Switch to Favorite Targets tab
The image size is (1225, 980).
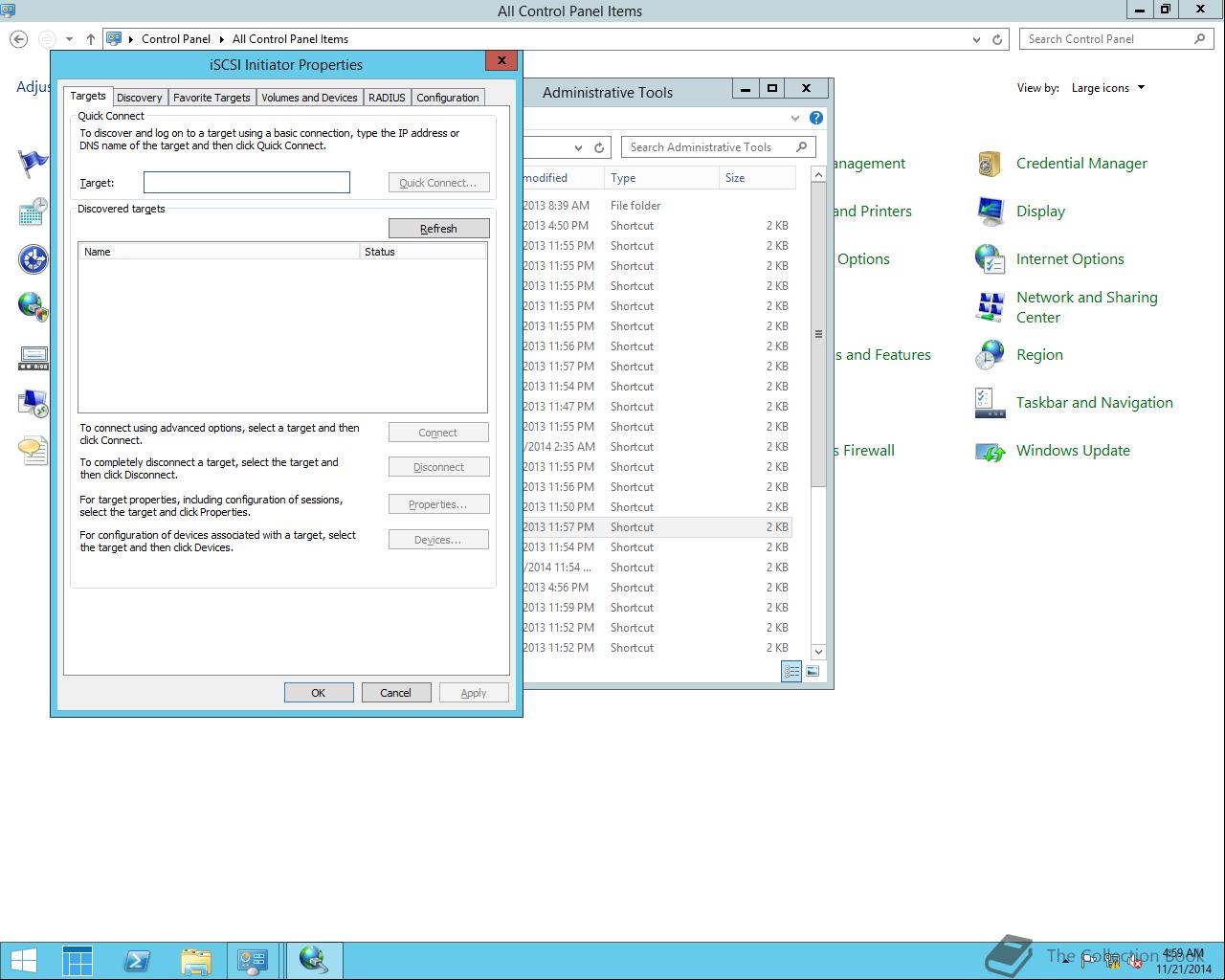click(x=212, y=98)
